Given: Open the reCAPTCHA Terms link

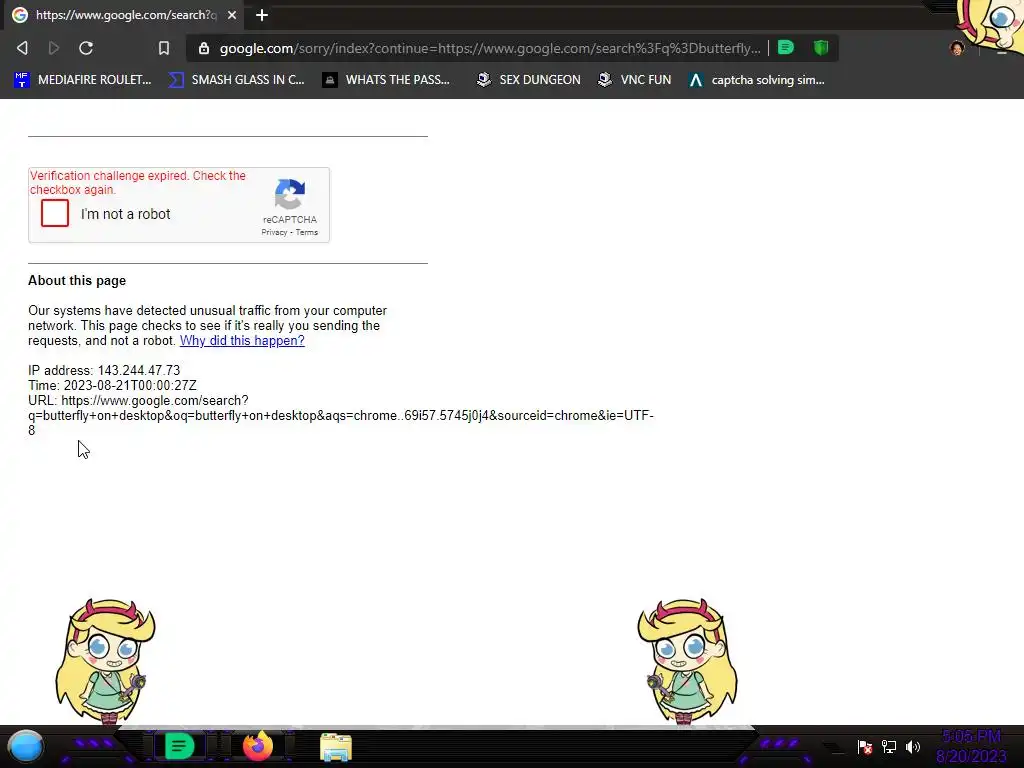Looking at the screenshot, I should coord(307,232).
